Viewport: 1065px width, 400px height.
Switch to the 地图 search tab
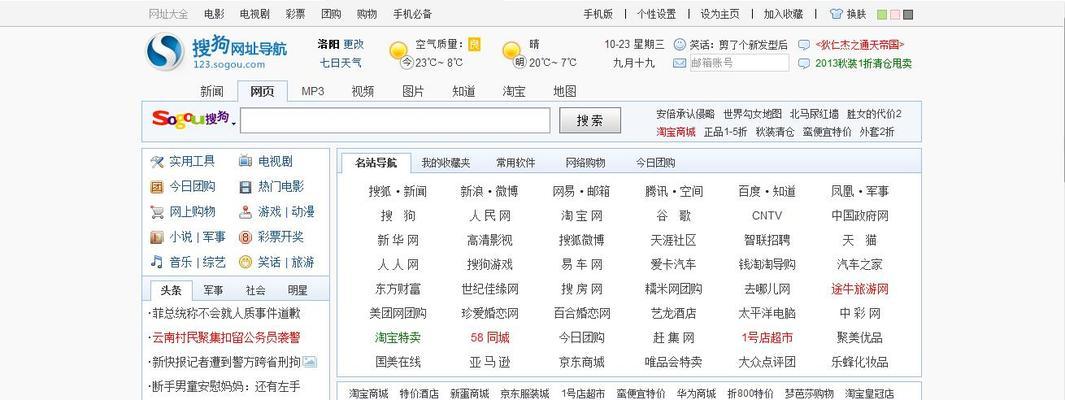564,91
